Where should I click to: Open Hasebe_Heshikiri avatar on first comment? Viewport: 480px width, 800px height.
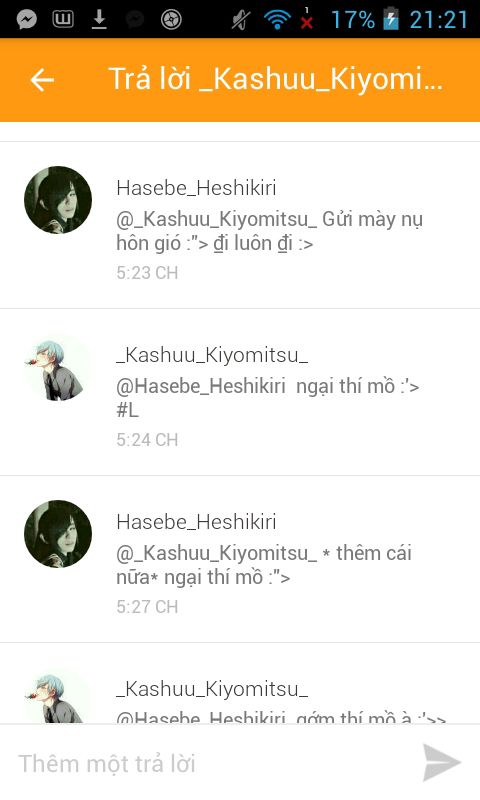(58, 200)
